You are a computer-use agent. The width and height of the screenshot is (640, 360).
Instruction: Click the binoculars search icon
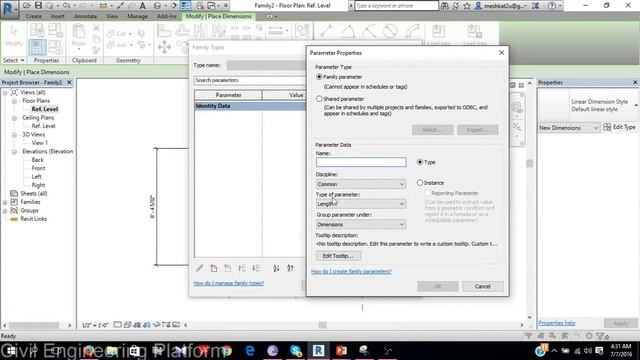tap(444, 6)
